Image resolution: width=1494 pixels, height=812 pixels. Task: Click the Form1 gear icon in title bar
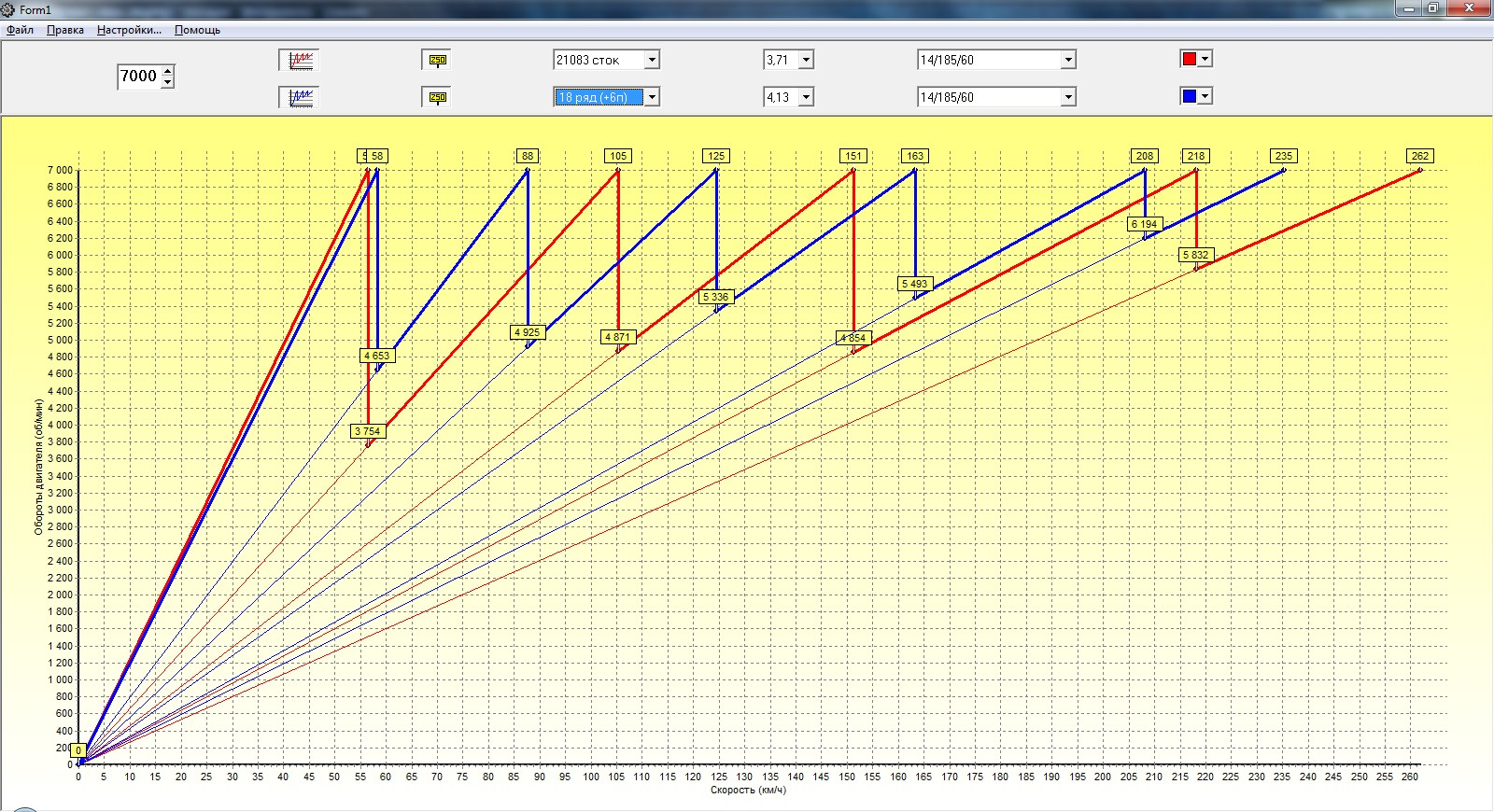[8, 9]
